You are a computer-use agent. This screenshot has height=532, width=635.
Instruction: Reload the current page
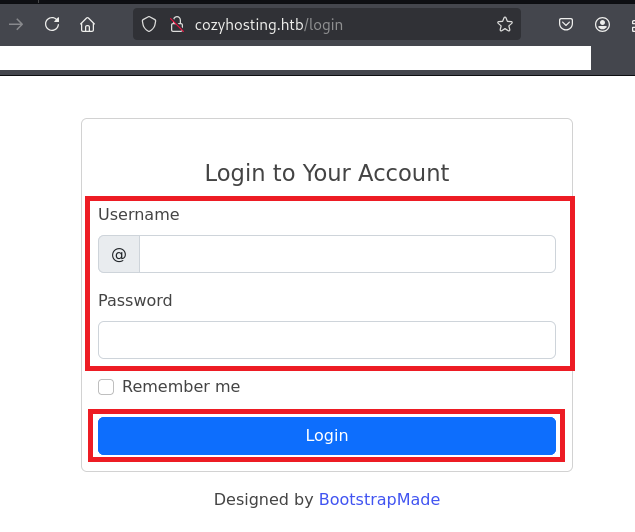(x=52, y=24)
